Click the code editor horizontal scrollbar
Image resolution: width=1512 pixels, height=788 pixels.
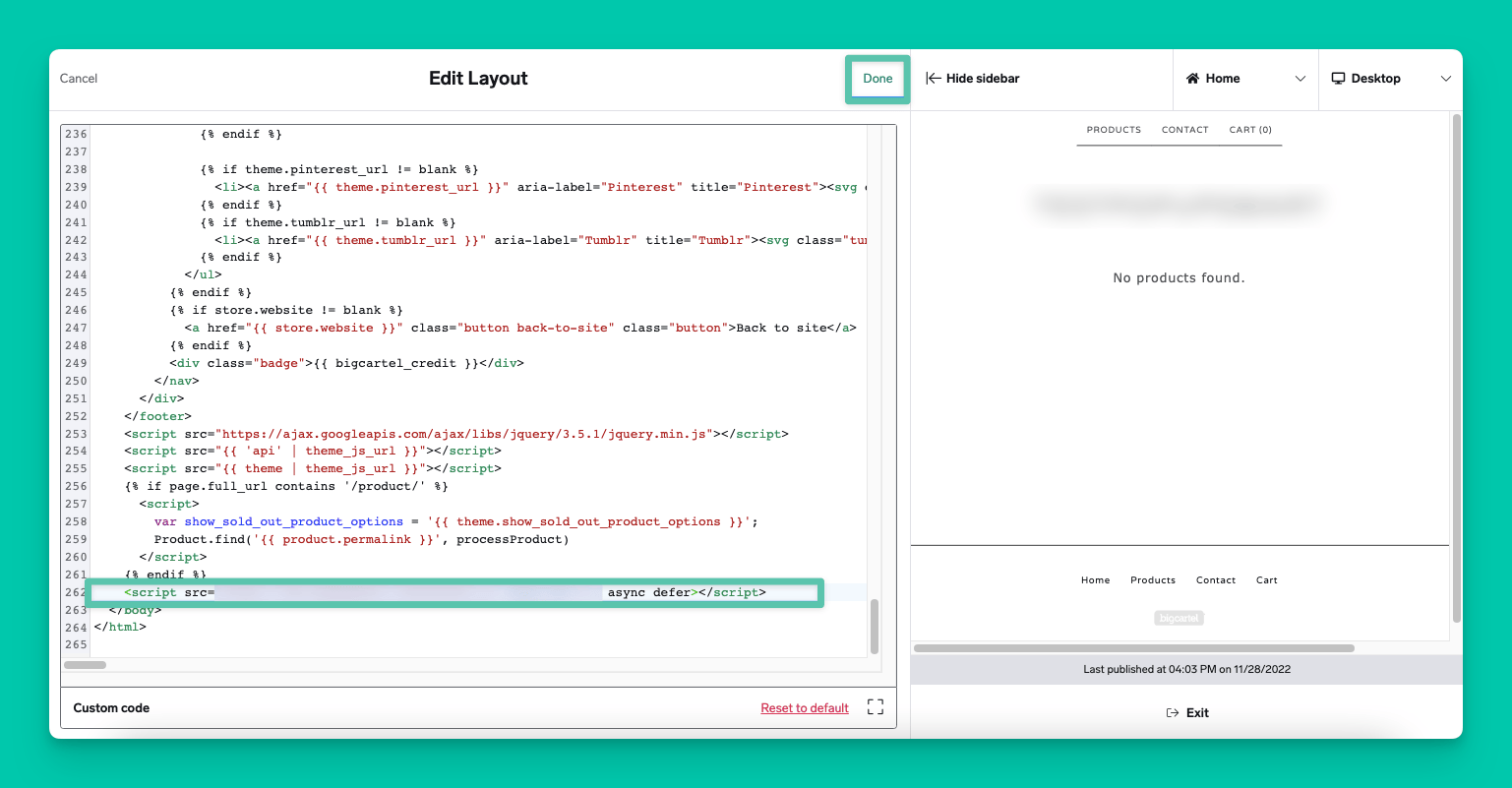[x=86, y=665]
